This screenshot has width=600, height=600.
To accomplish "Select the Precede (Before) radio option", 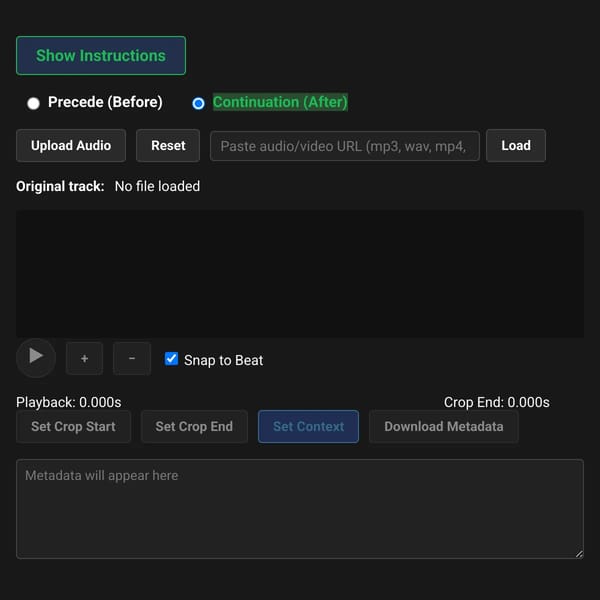I will click(x=33, y=103).
